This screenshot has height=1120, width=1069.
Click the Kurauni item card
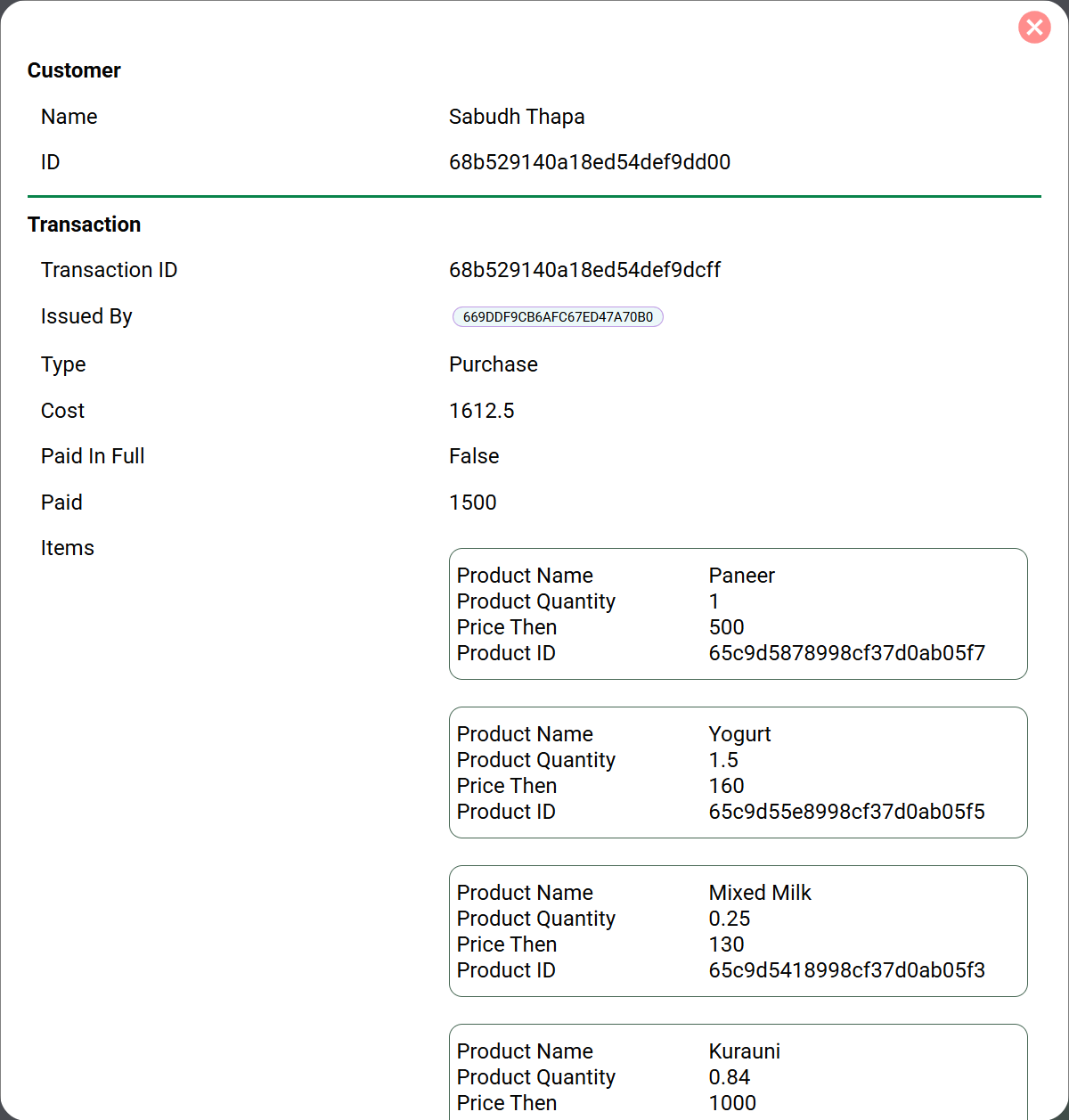point(738,1073)
